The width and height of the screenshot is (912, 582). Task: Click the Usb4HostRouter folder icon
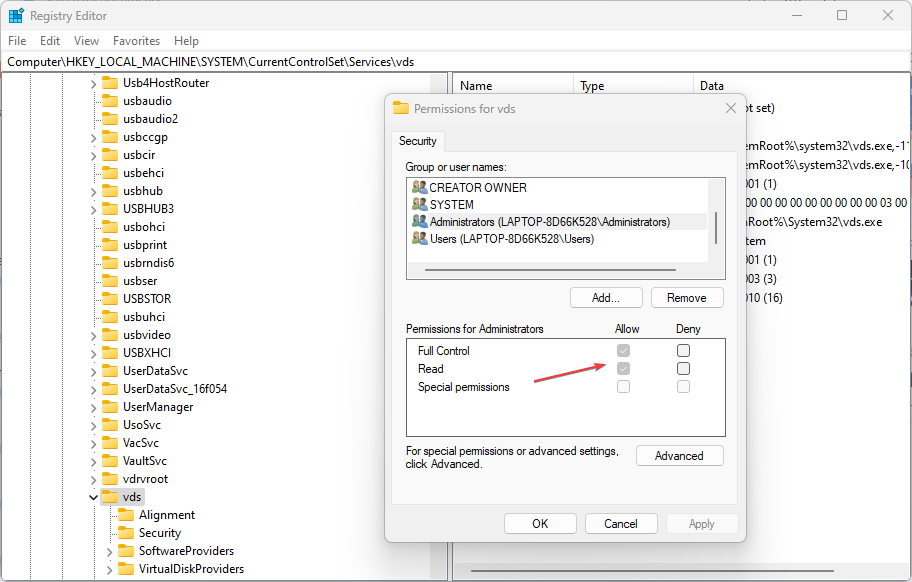[x=110, y=83]
